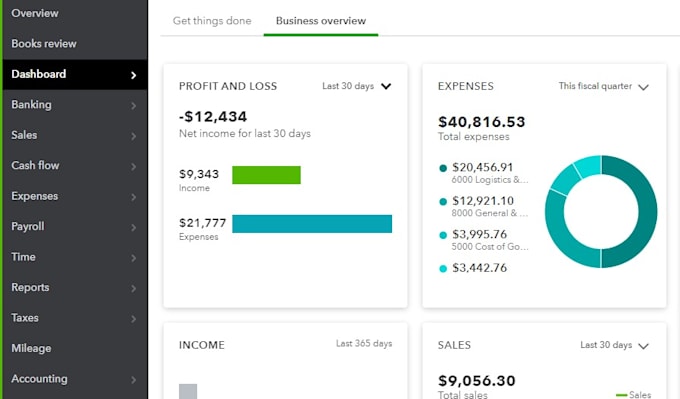
Task: Click the EXPENSES card title
Action: pos(466,86)
